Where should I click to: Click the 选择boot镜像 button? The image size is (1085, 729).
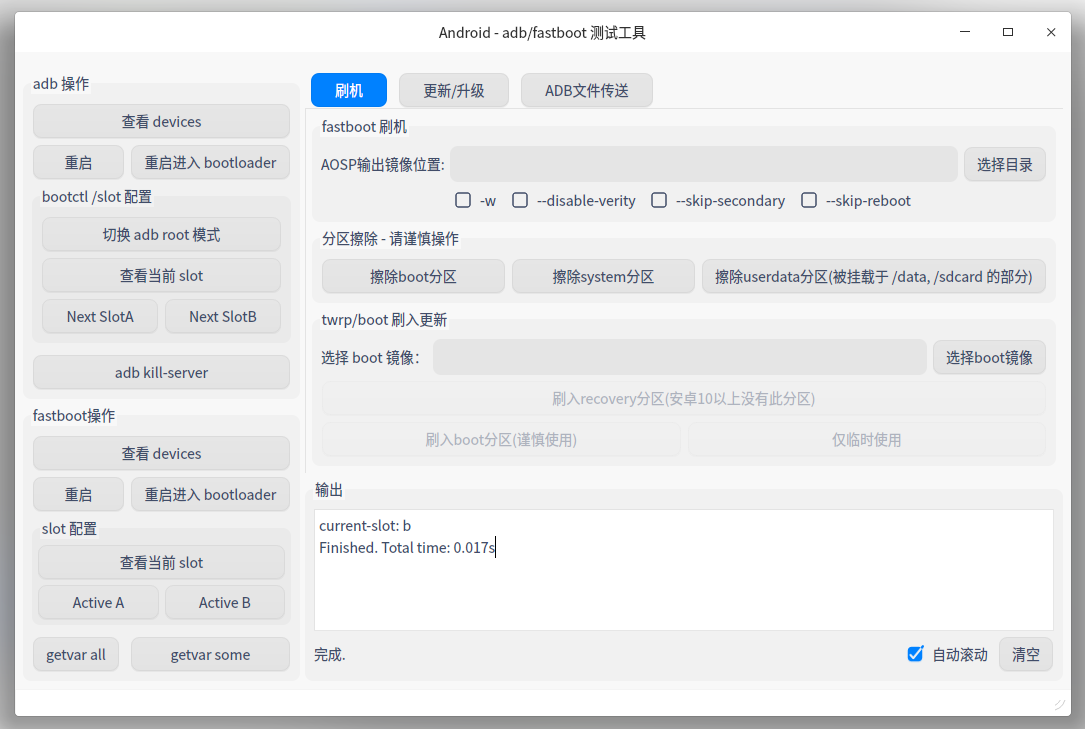(x=989, y=357)
